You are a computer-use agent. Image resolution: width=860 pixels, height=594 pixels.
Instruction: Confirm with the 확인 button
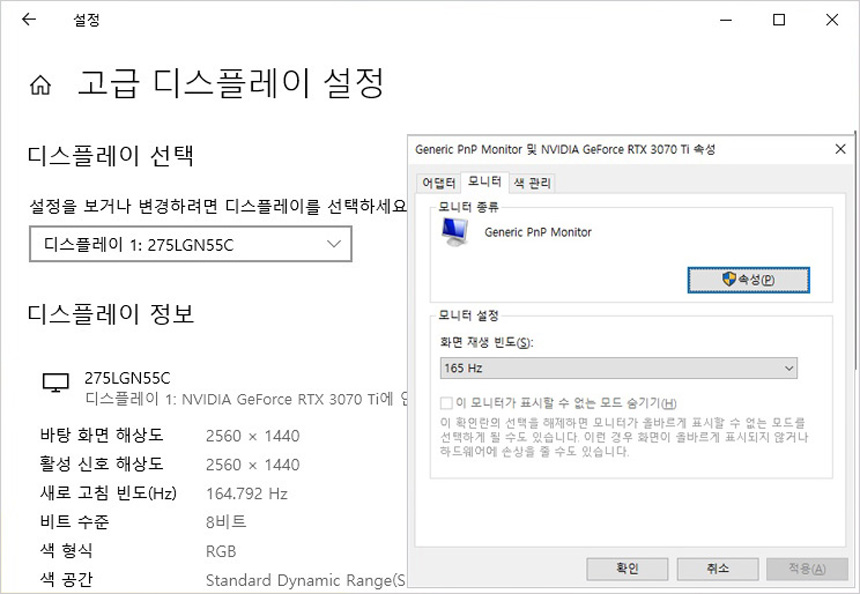coord(627,568)
